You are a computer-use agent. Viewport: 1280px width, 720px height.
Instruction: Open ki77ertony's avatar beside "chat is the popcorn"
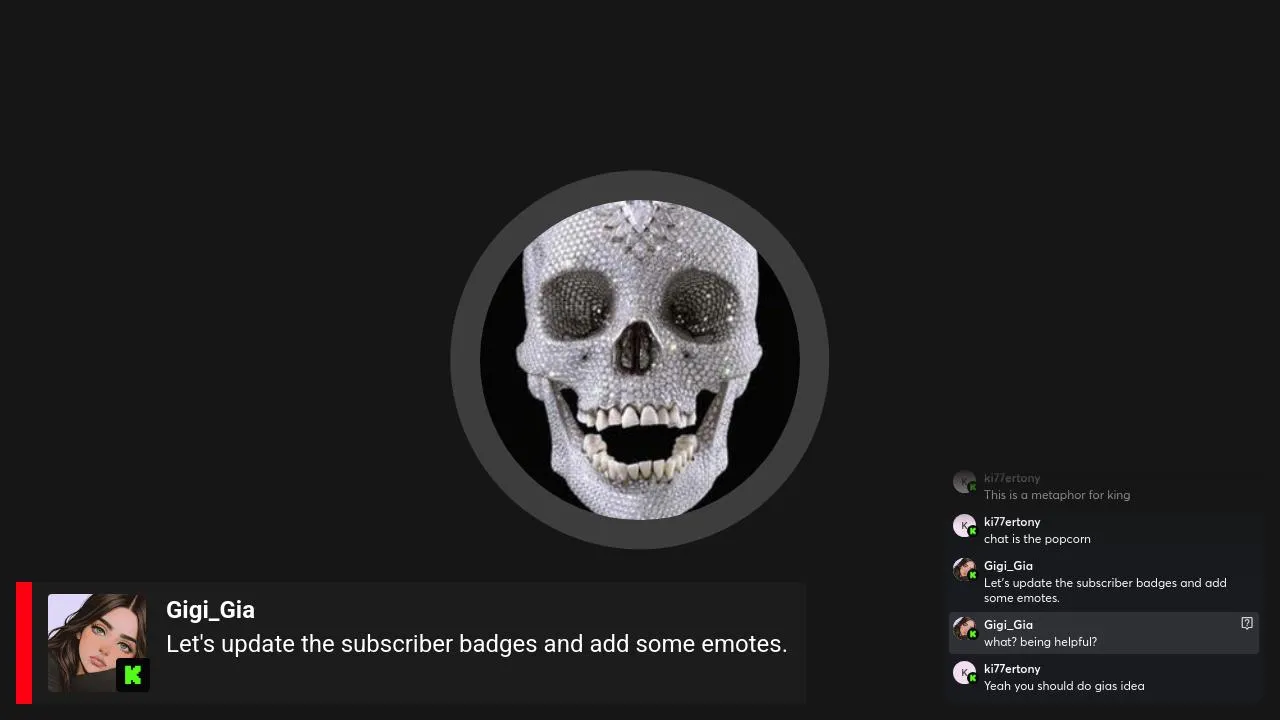964,526
